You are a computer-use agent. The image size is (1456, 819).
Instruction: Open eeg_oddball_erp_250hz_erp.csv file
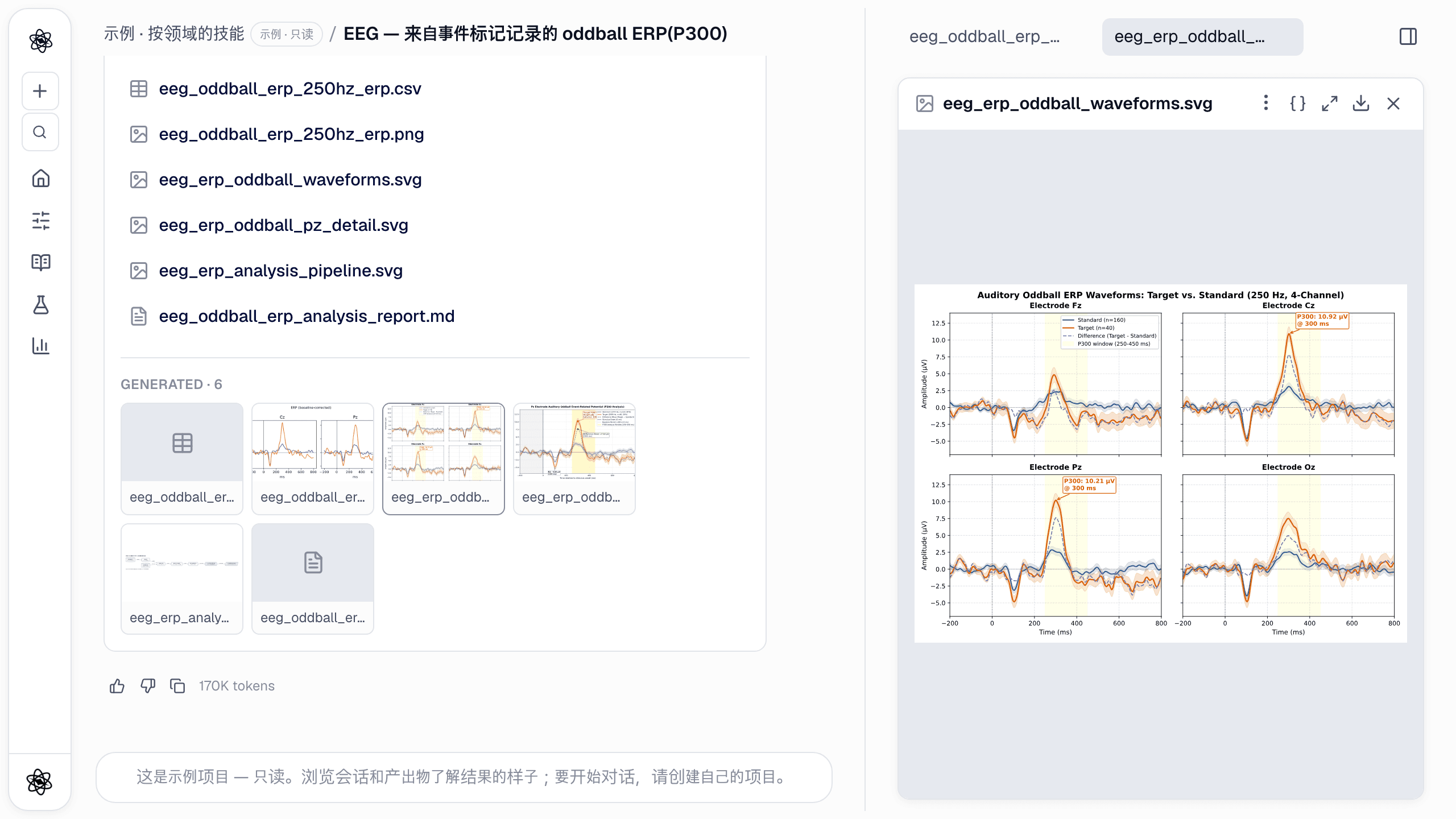pos(290,89)
